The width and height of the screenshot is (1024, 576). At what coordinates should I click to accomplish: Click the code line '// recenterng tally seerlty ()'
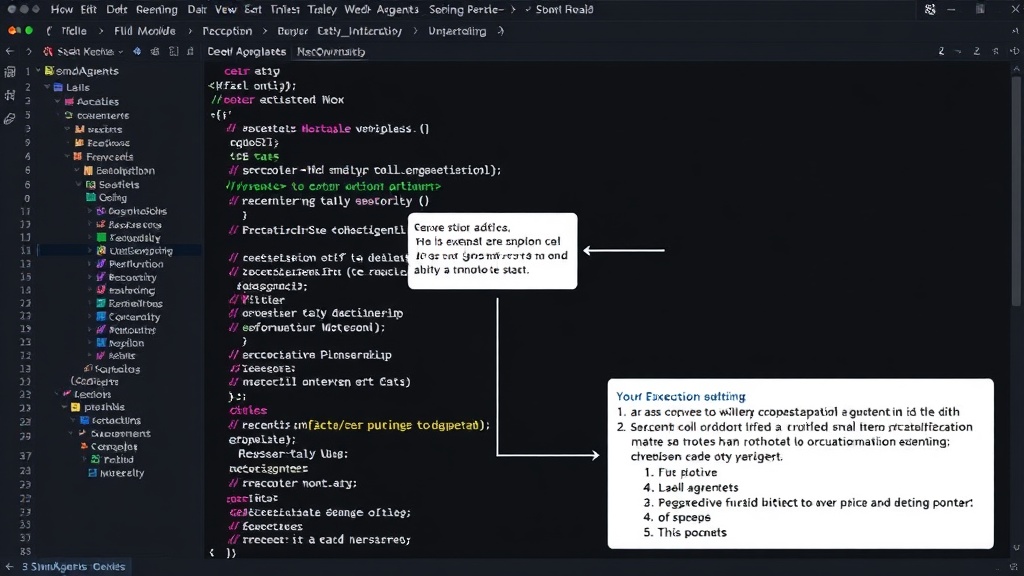tap(329, 201)
